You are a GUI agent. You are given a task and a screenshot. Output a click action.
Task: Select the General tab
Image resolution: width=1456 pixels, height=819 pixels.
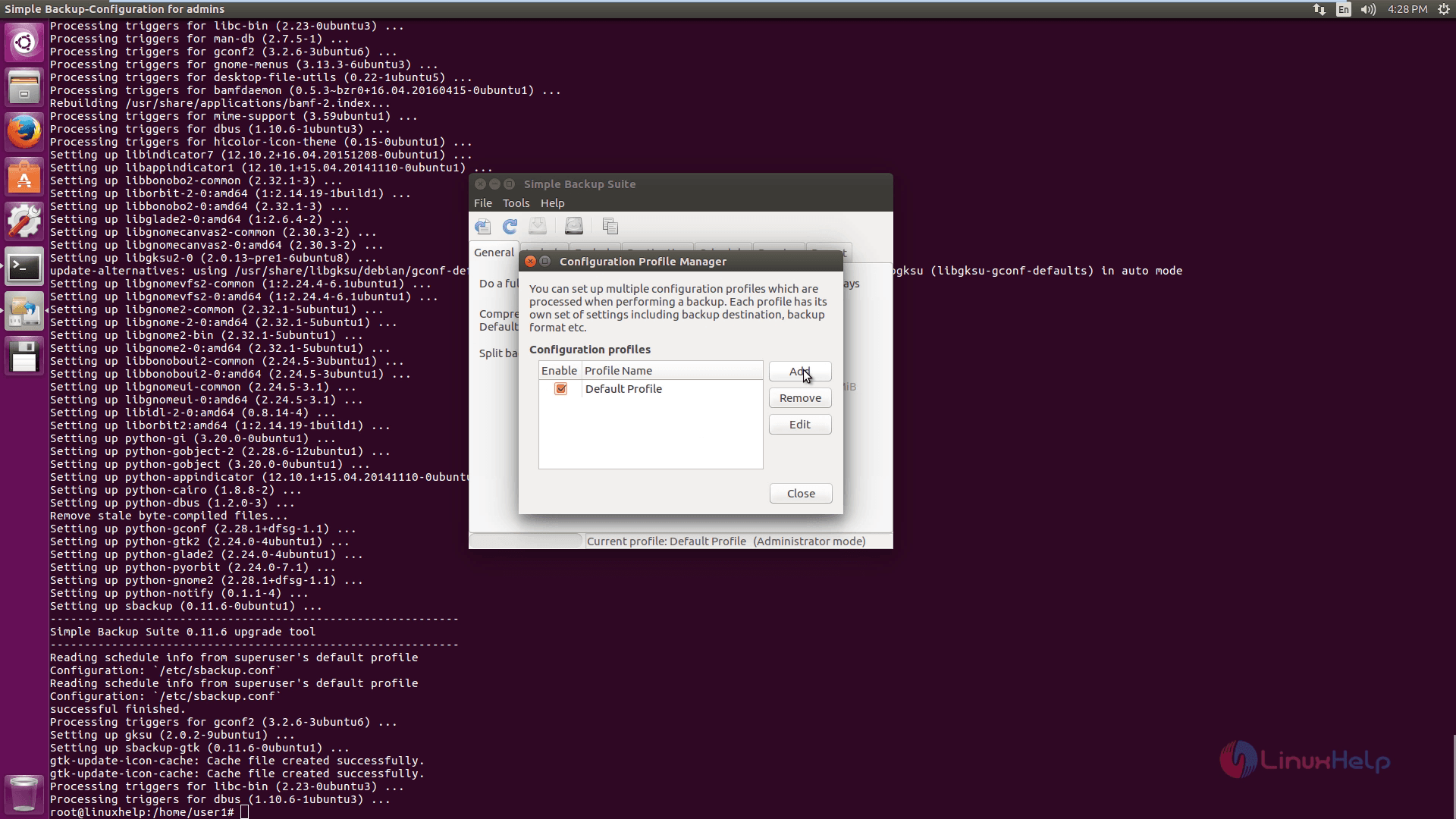point(494,253)
